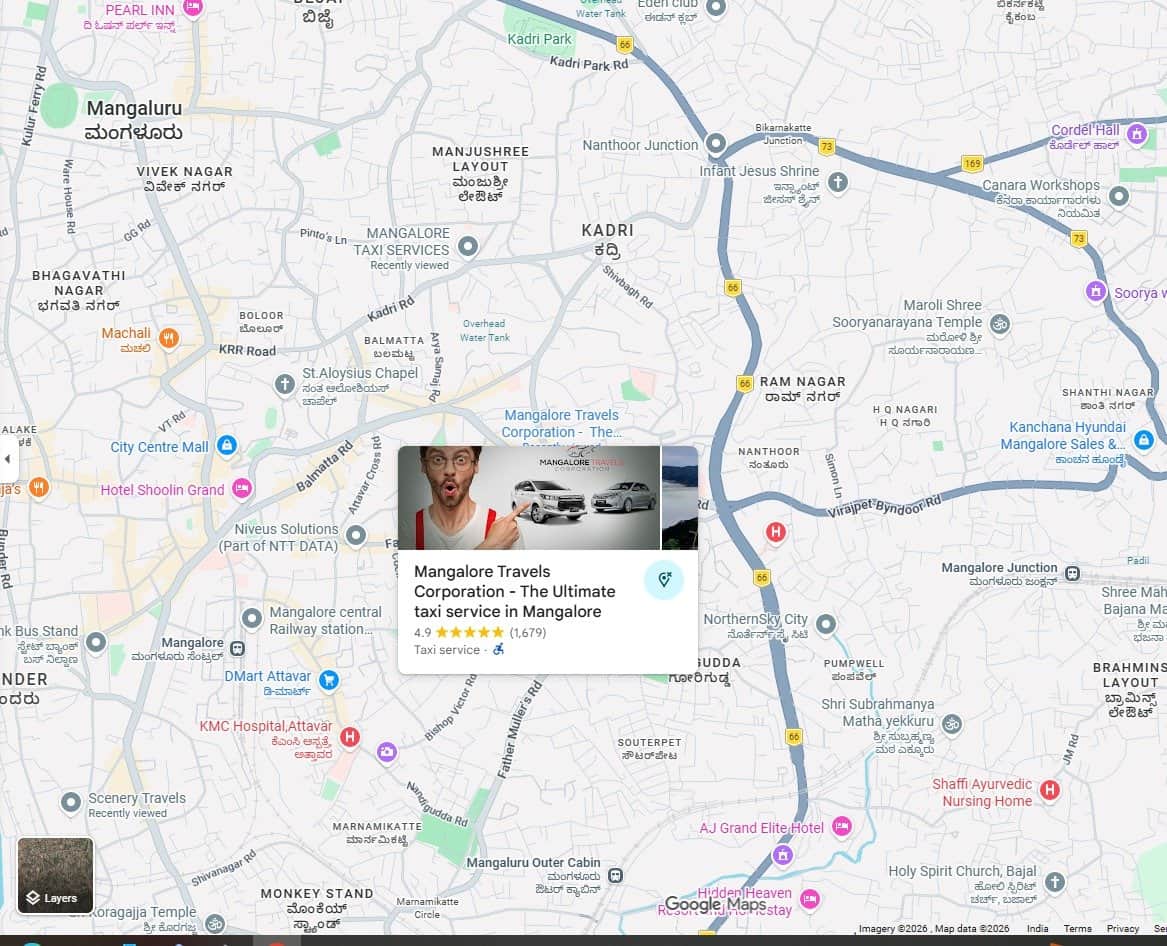
Task: Click the Niveus Solutions marker icon
Action: coord(357,534)
